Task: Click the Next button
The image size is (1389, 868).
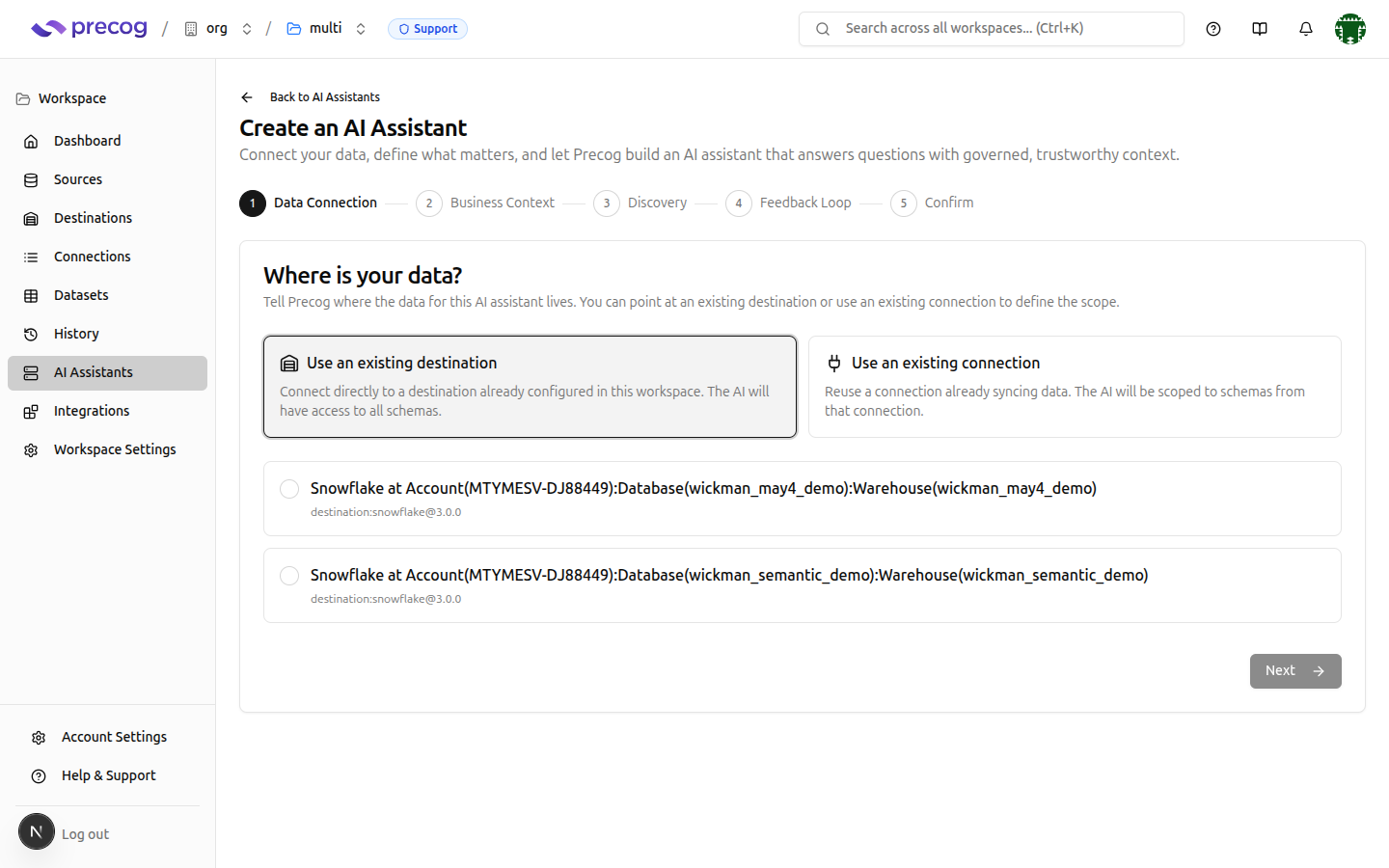Action: click(x=1295, y=671)
